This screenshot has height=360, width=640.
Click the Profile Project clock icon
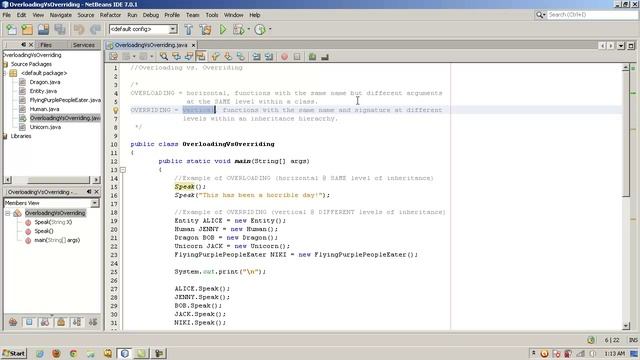260,29
